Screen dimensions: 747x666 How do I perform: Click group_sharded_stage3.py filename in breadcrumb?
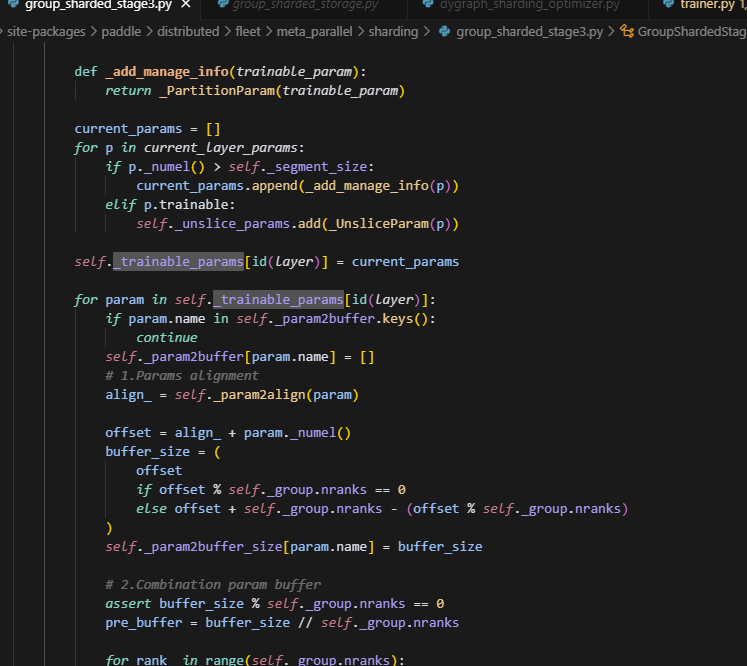click(529, 32)
